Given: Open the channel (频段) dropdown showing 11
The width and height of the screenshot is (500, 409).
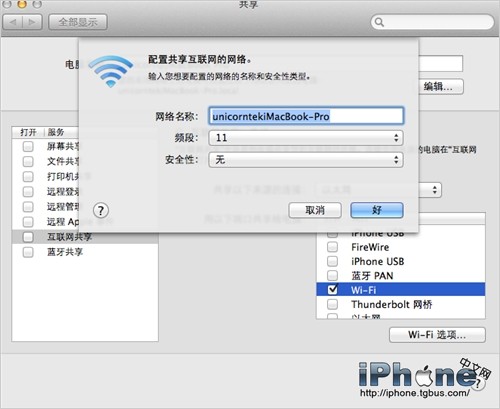Looking at the screenshot, I should click(306, 138).
